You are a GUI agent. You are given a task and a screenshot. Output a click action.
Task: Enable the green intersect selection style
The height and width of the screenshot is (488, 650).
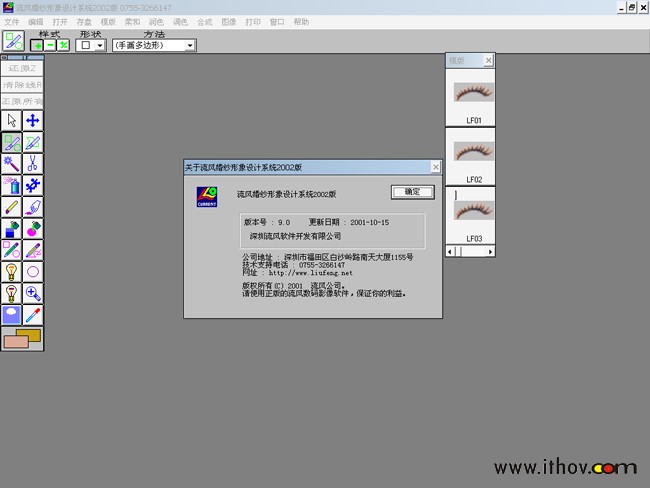click(63, 45)
